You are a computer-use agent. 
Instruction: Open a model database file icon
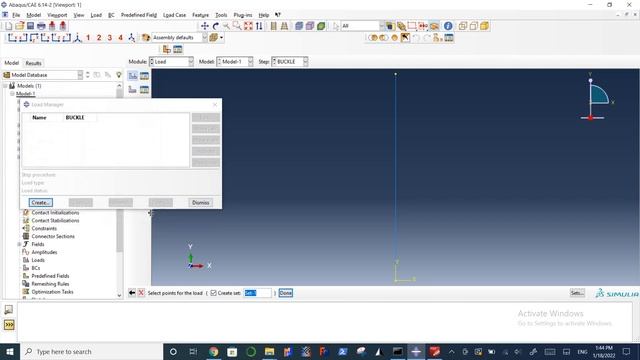[x=20, y=26]
